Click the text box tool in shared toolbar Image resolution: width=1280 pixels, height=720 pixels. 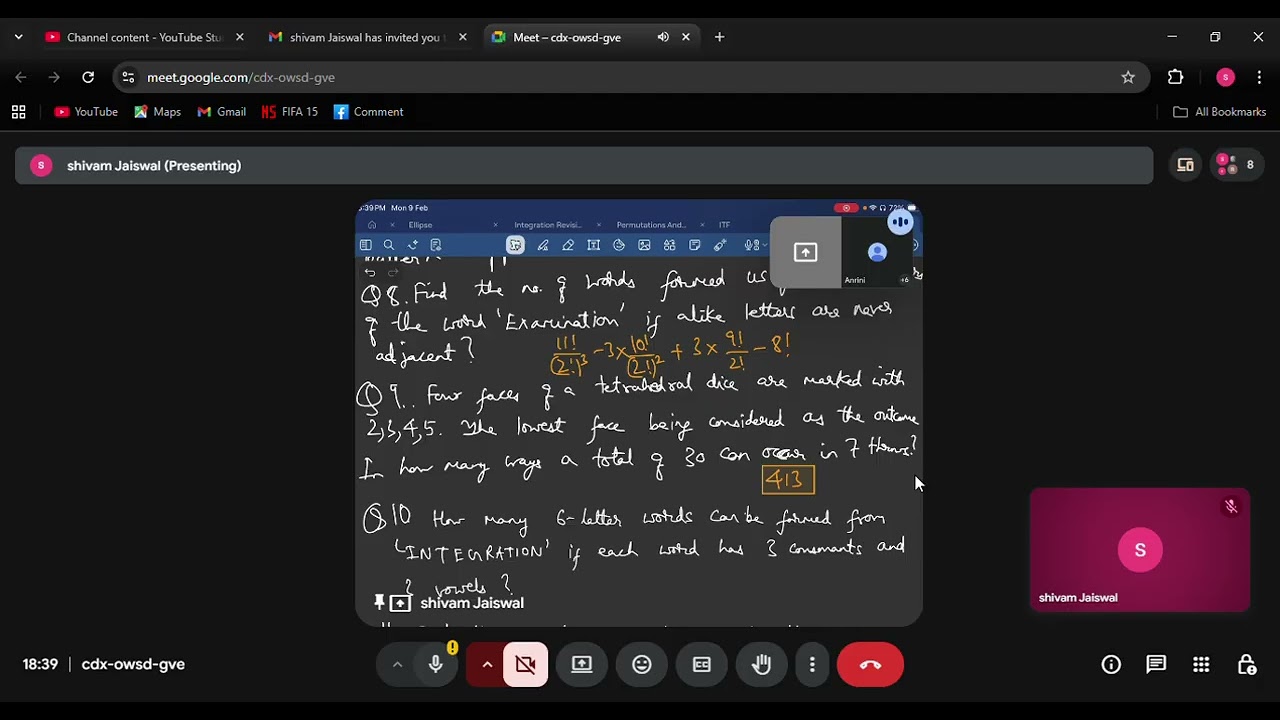click(x=593, y=245)
